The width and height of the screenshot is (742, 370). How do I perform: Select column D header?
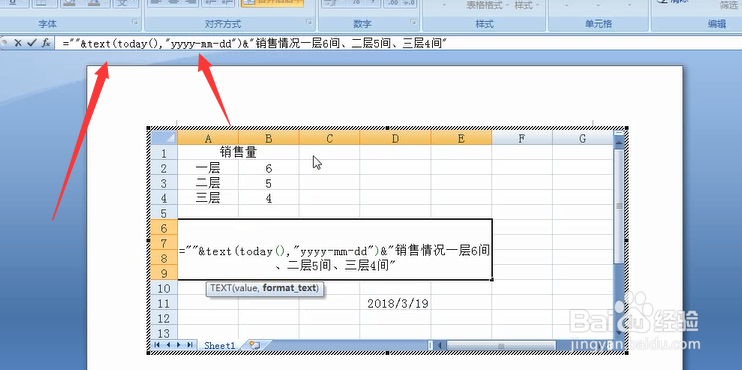395,138
